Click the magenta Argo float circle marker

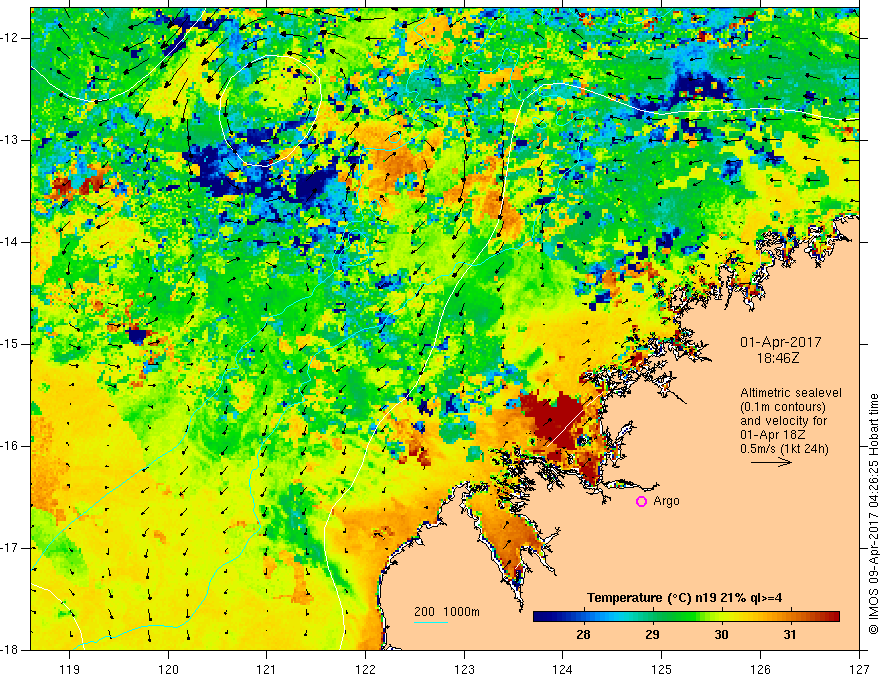click(x=641, y=502)
